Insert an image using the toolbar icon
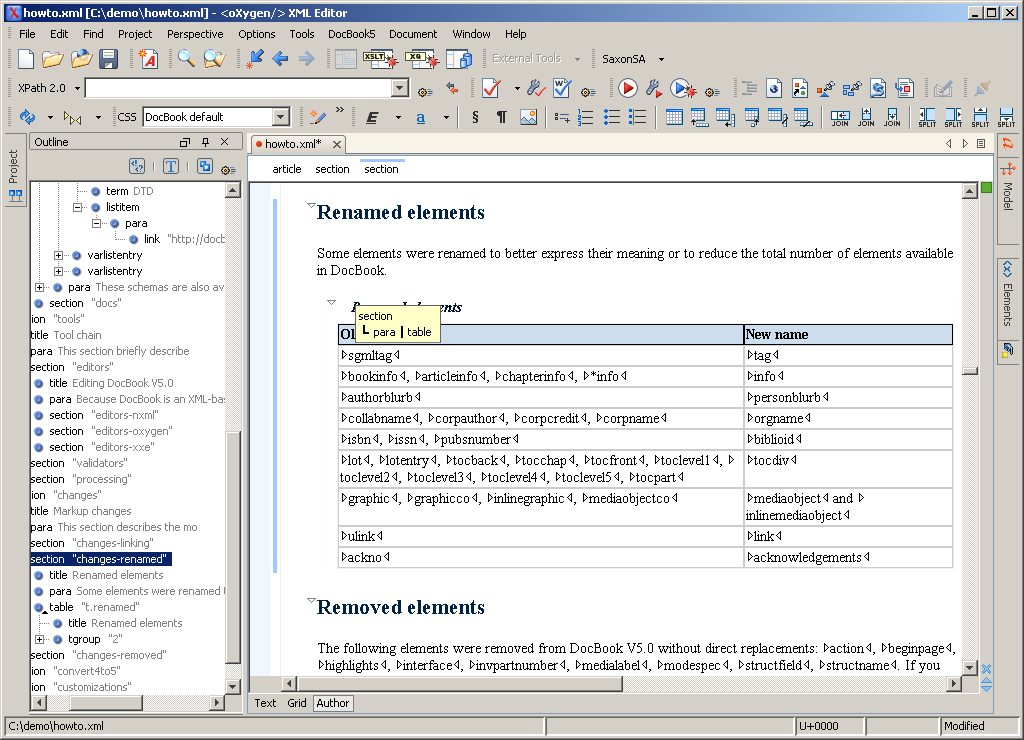This screenshot has width=1024, height=740. [x=527, y=117]
